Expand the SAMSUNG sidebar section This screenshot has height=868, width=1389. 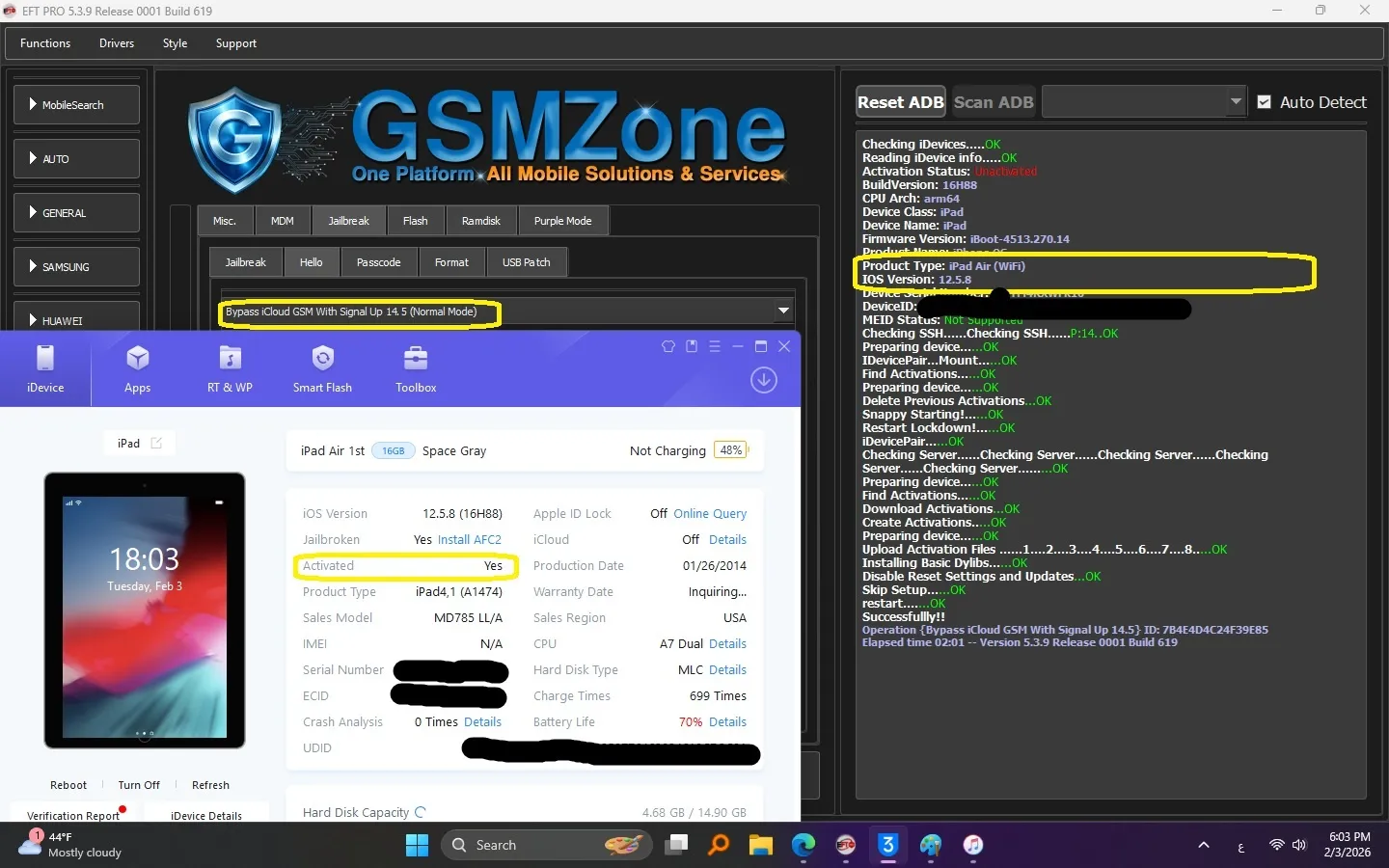pos(77,267)
